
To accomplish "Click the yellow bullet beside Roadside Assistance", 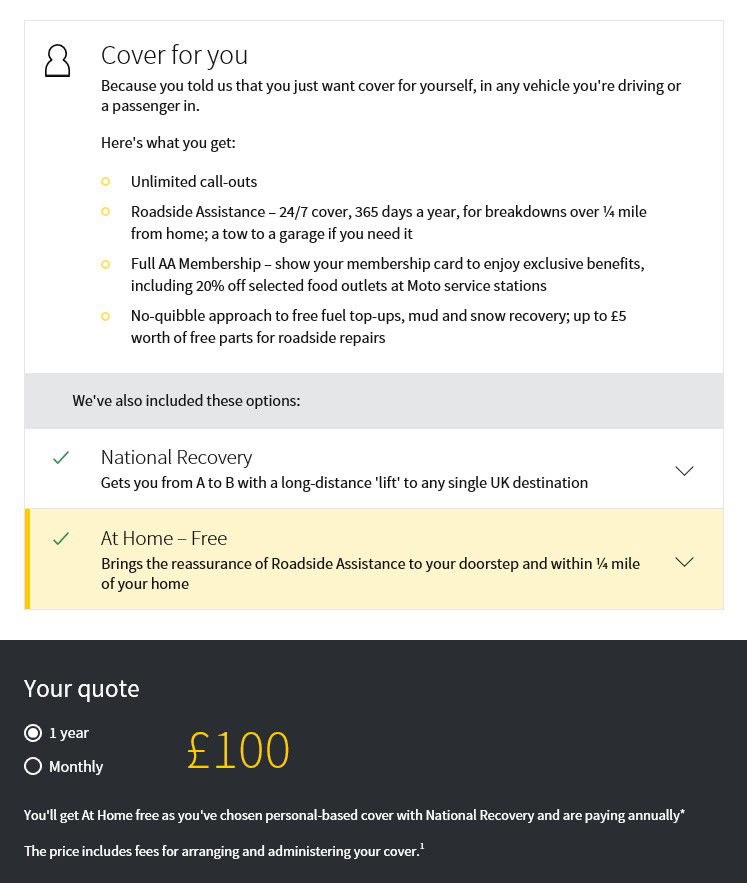I will [105, 211].
